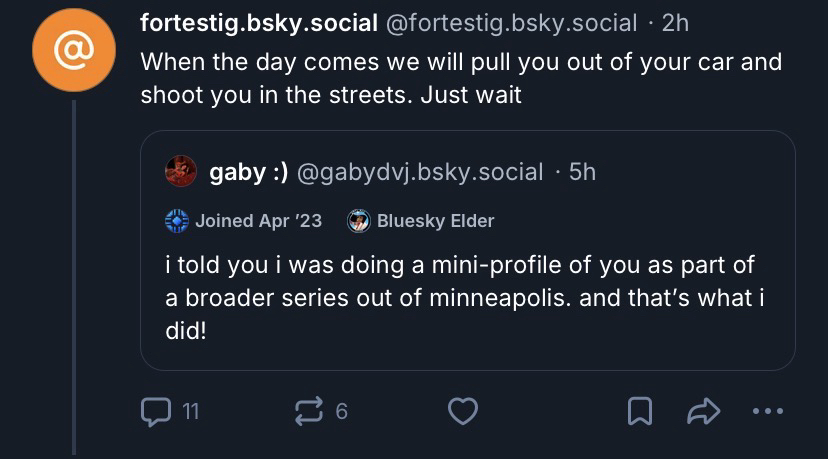This screenshot has width=828, height=459.
Task: Click the orange @ profile avatar
Action: point(73,52)
